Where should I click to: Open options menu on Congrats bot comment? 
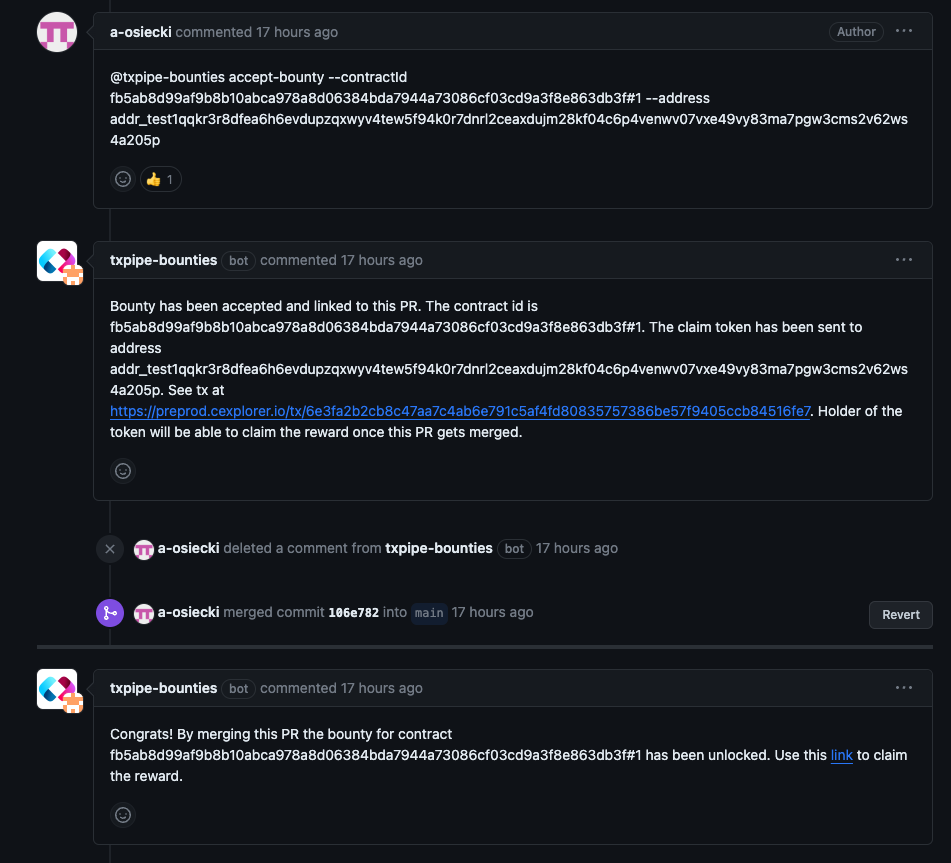pos(904,687)
